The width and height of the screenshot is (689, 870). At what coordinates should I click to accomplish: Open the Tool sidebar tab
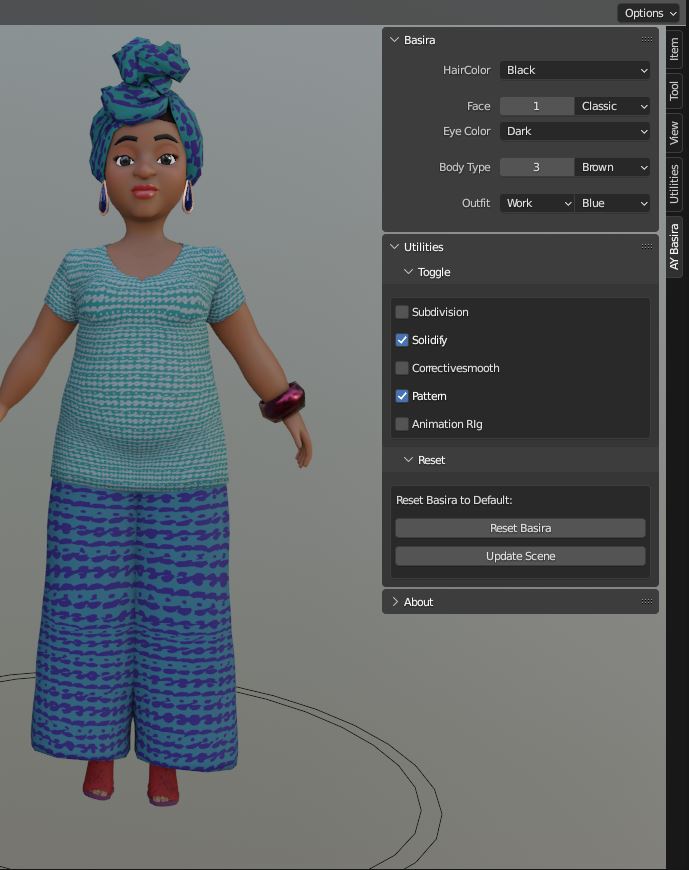tap(675, 91)
